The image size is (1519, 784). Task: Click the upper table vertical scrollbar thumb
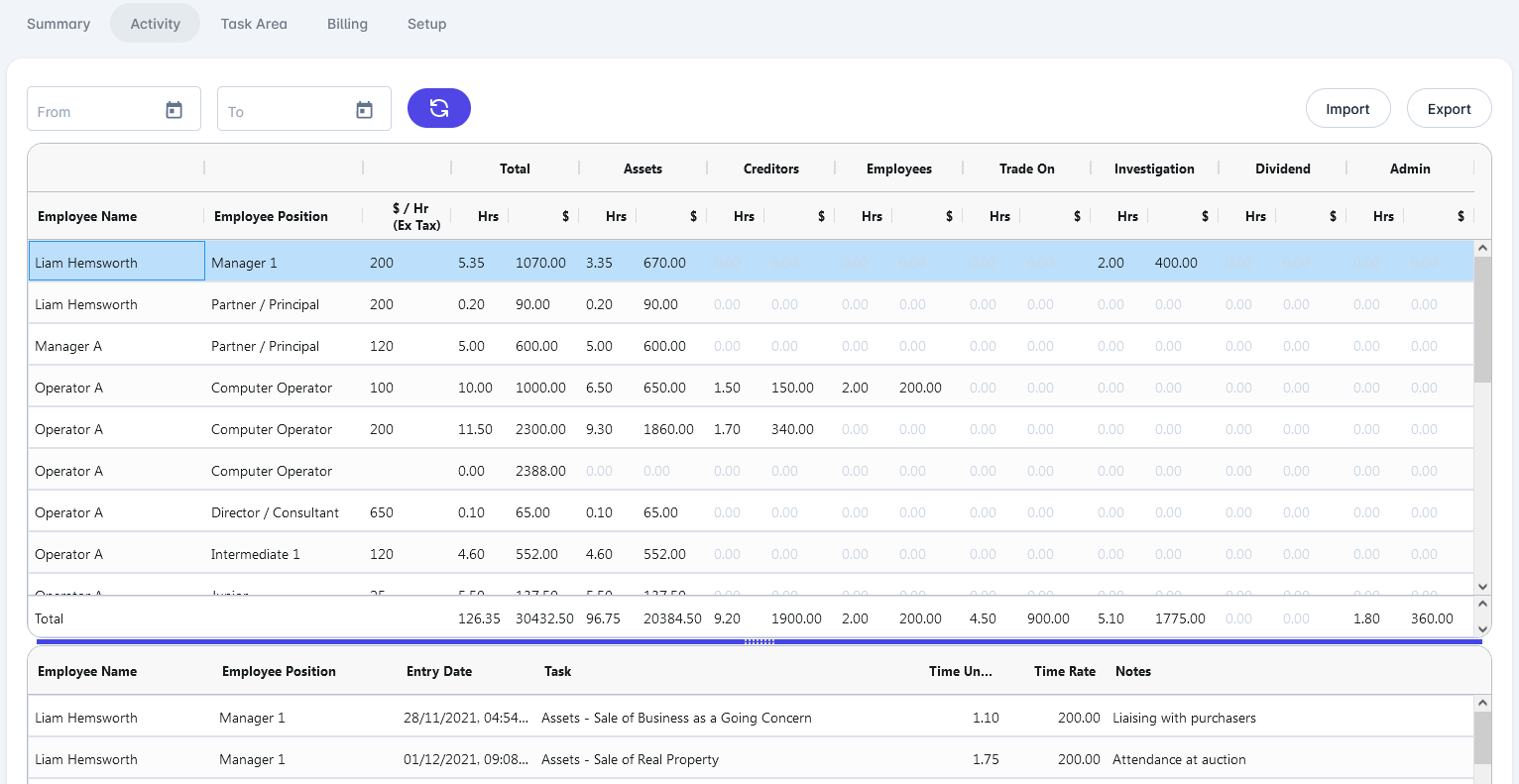coord(1482,319)
